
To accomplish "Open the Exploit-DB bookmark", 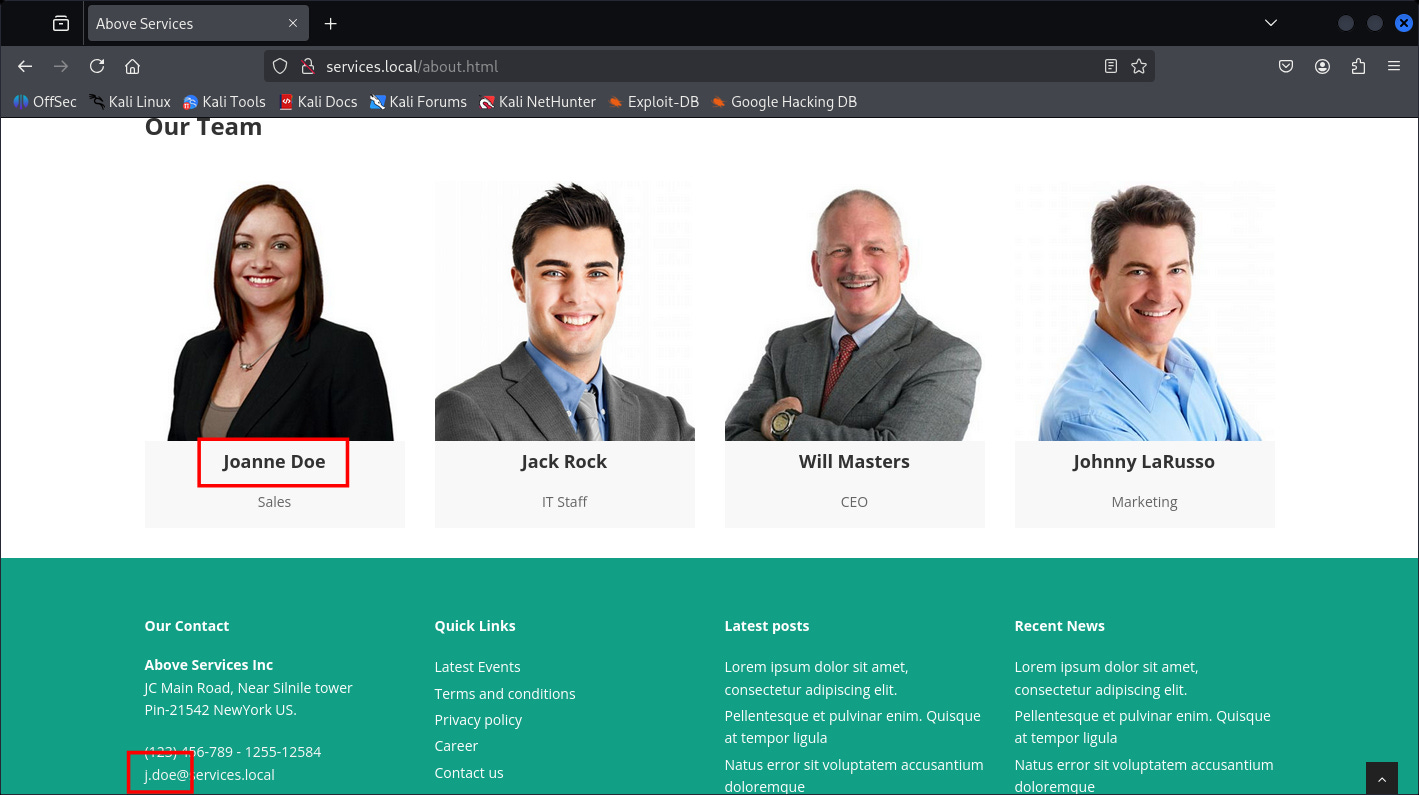I will (662, 101).
